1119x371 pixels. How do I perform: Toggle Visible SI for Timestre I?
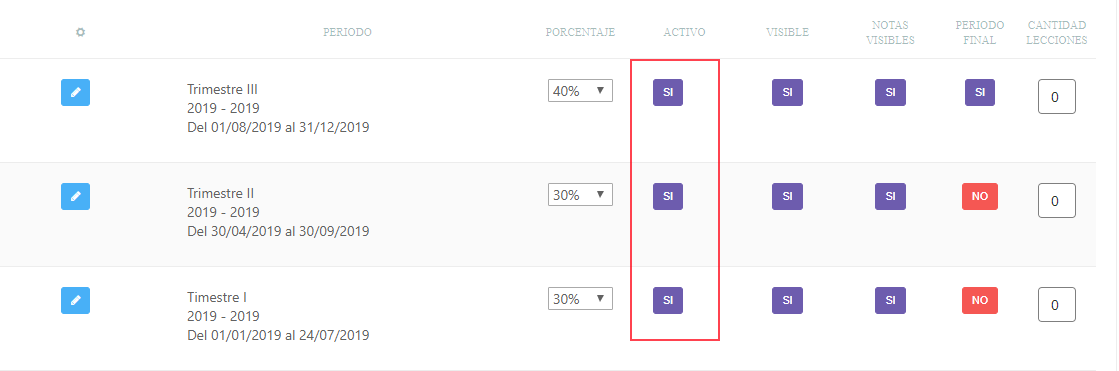[787, 300]
